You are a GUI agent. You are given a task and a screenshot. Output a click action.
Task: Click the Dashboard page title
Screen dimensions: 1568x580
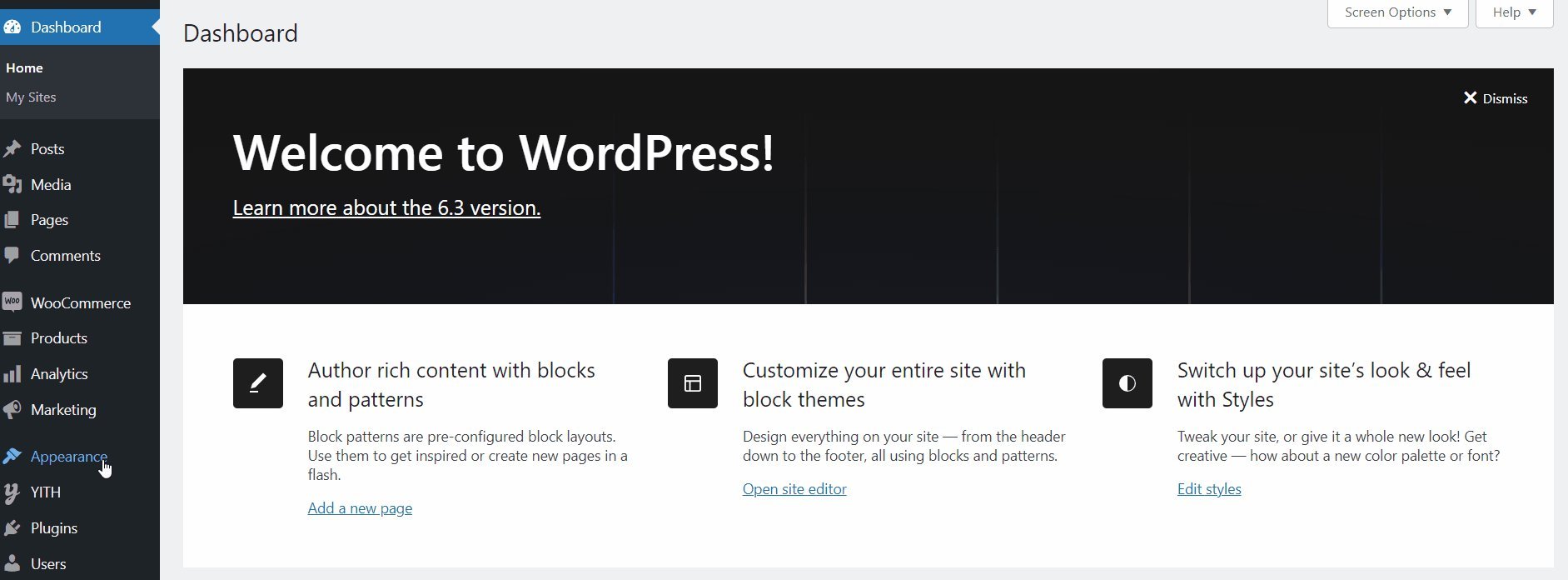pos(241,33)
